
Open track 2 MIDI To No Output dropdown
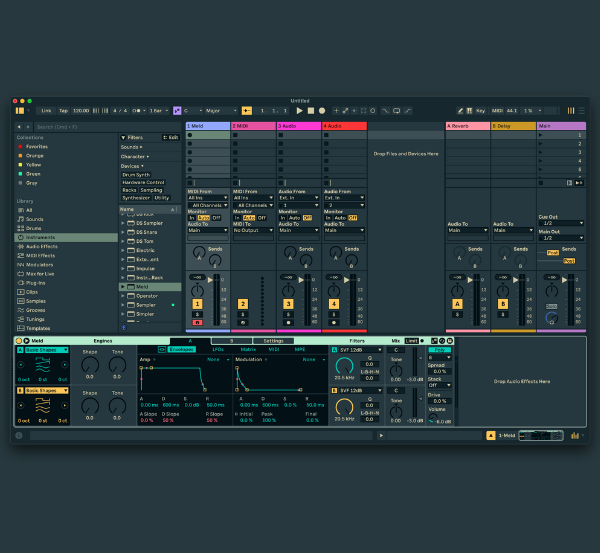click(x=253, y=230)
